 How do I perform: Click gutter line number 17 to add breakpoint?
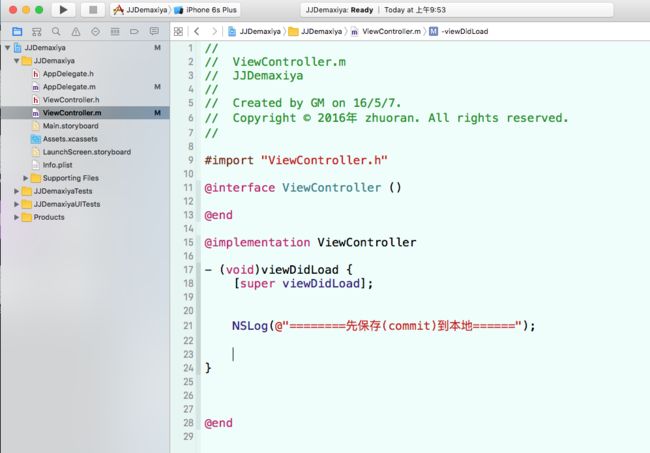click(x=188, y=270)
